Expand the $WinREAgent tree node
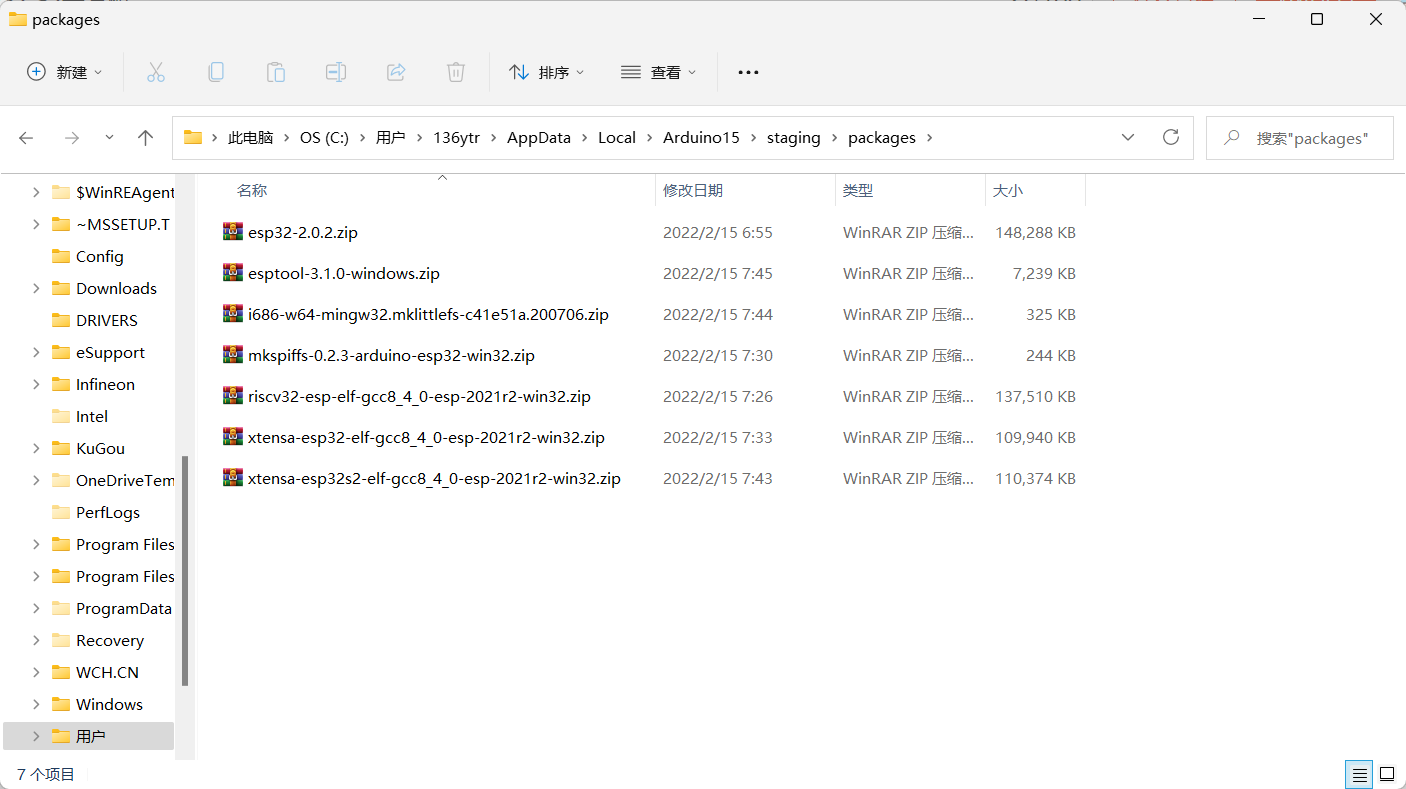 (36, 192)
